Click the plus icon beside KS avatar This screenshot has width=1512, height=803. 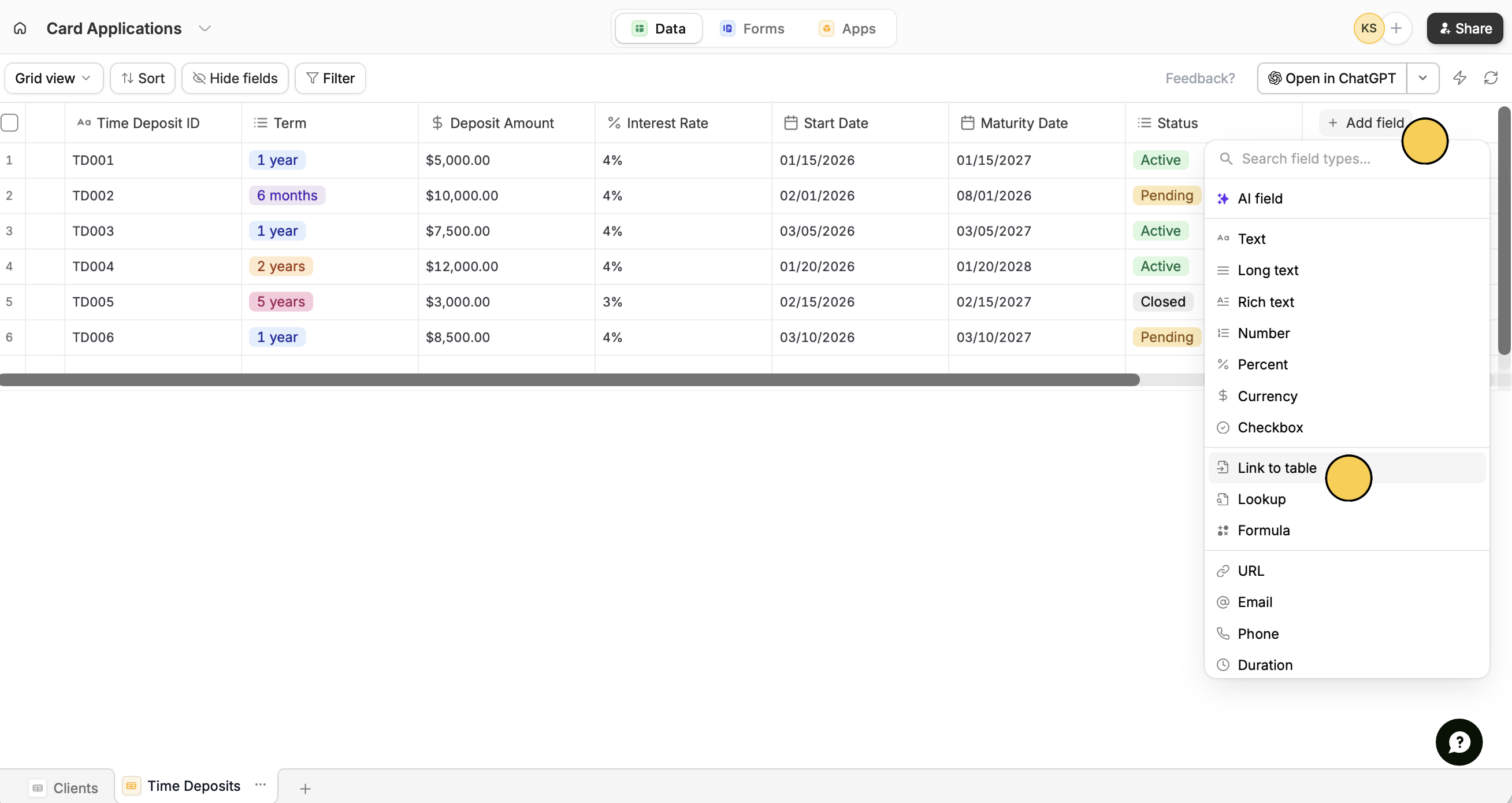tap(1396, 28)
